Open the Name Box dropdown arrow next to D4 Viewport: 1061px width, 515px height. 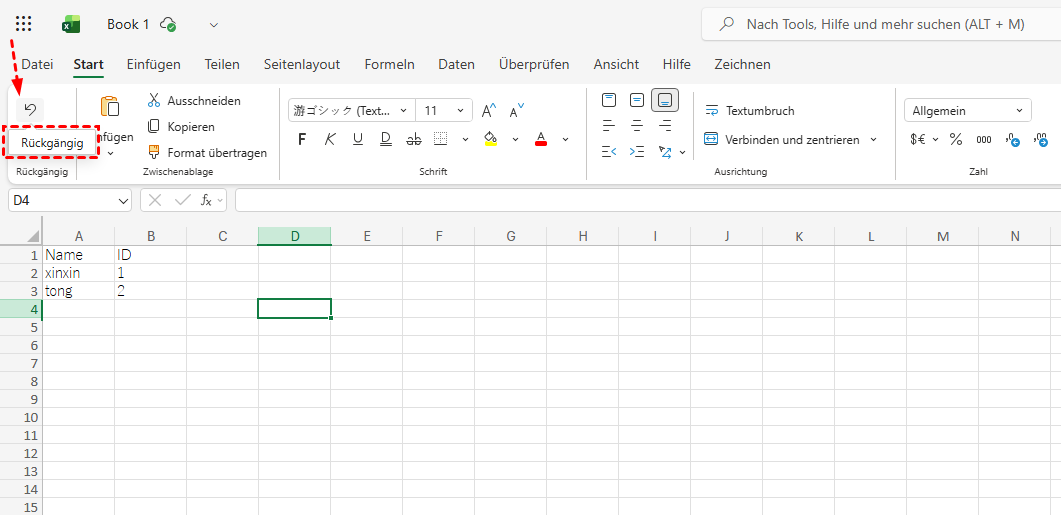pos(123,201)
